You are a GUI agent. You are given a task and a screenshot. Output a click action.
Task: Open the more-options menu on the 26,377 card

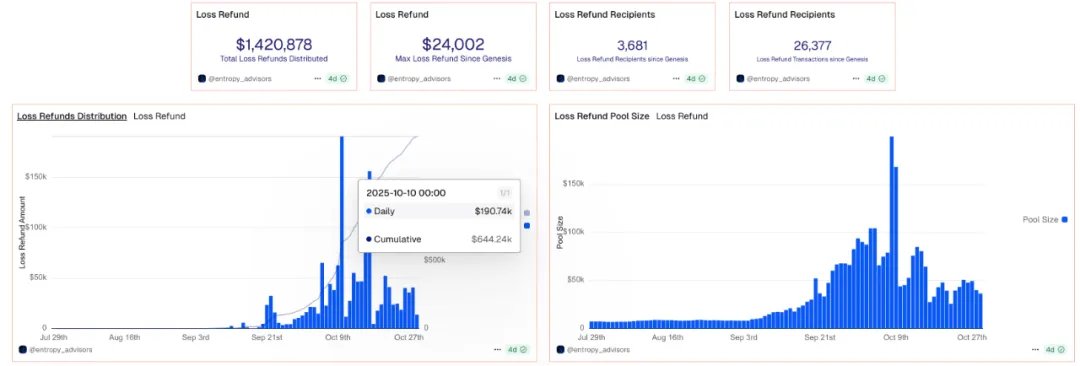tap(855, 79)
